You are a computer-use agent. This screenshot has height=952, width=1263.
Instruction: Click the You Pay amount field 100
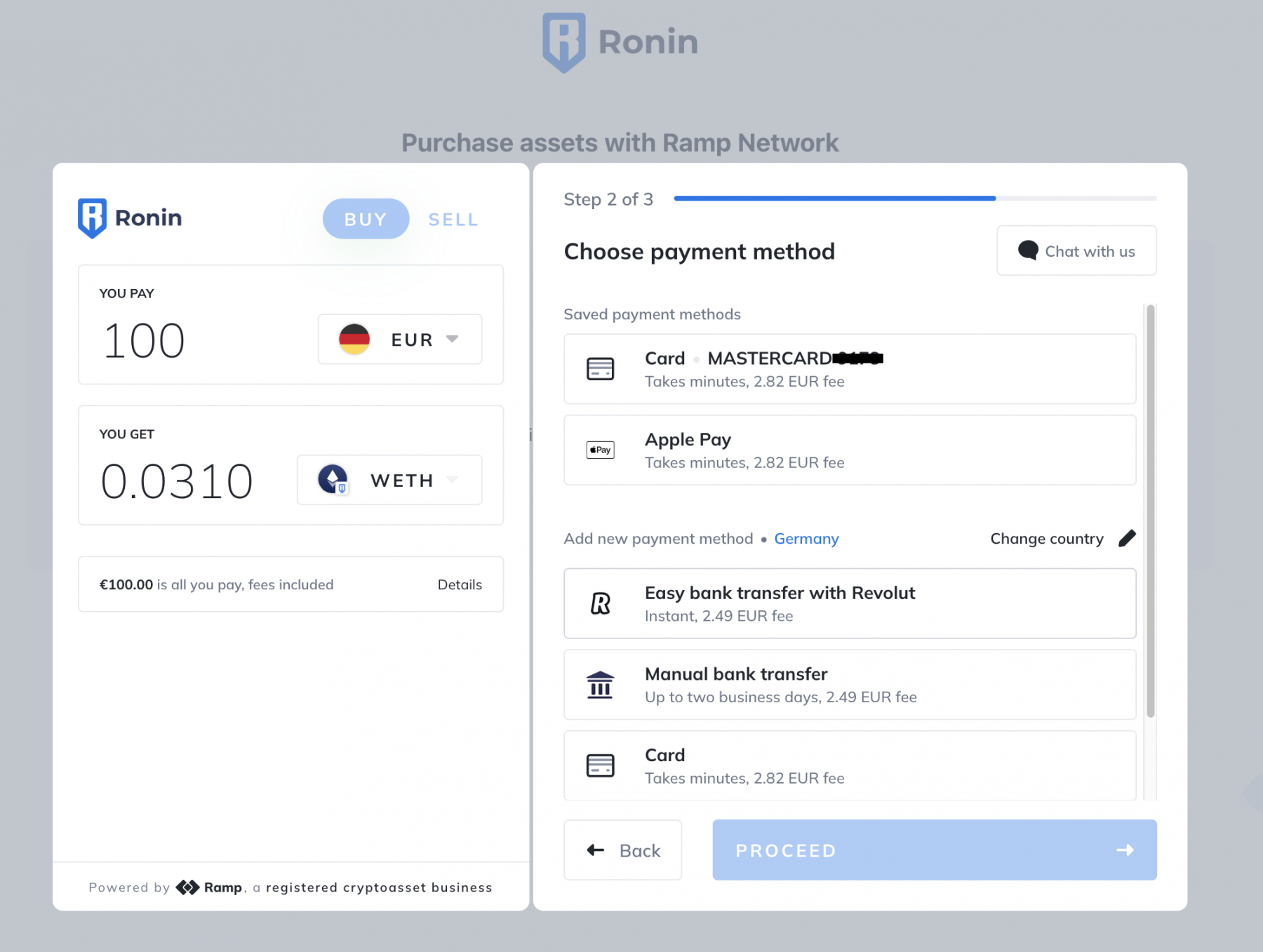145,341
